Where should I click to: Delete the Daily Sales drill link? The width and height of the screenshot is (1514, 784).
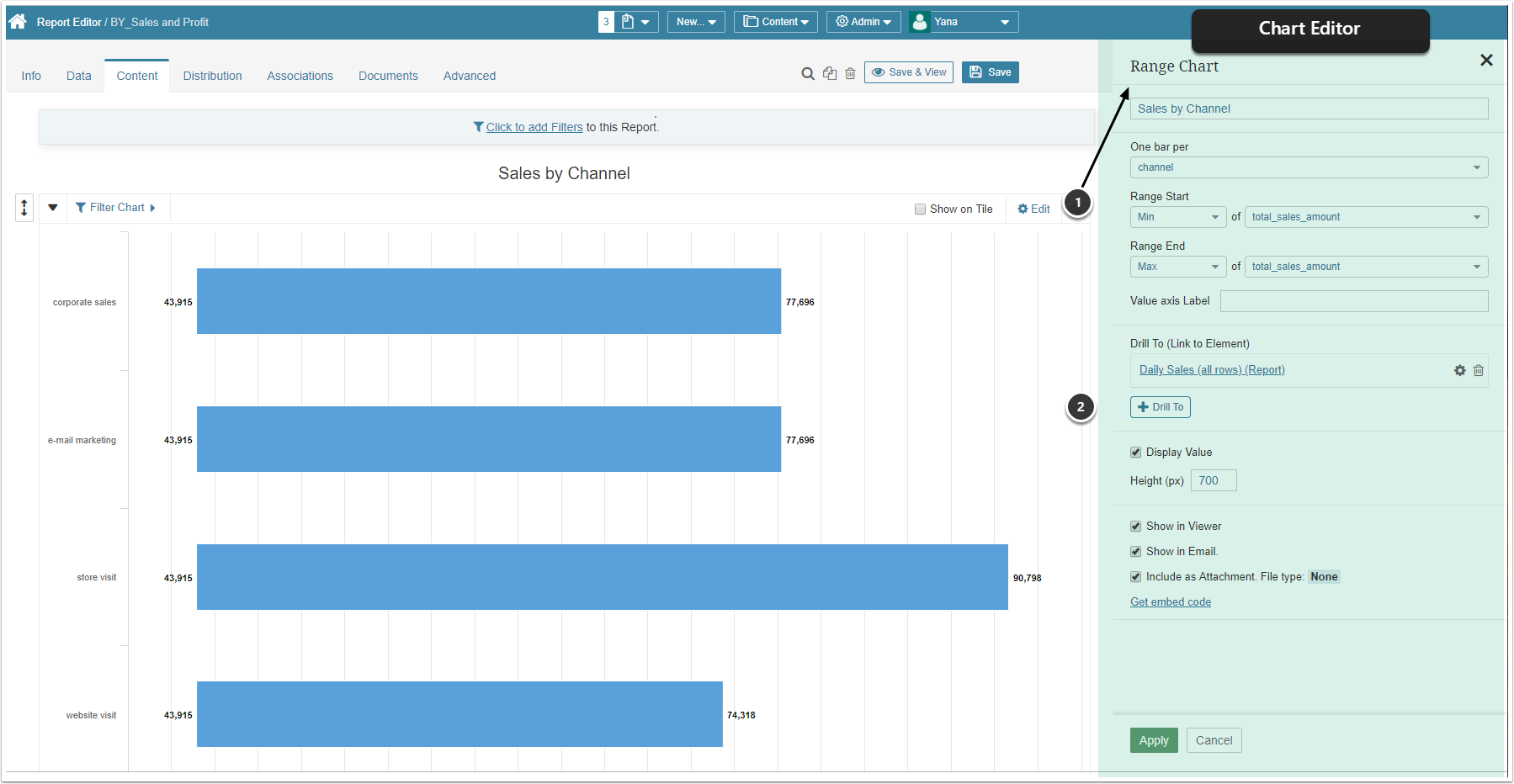coord(1479,370)
